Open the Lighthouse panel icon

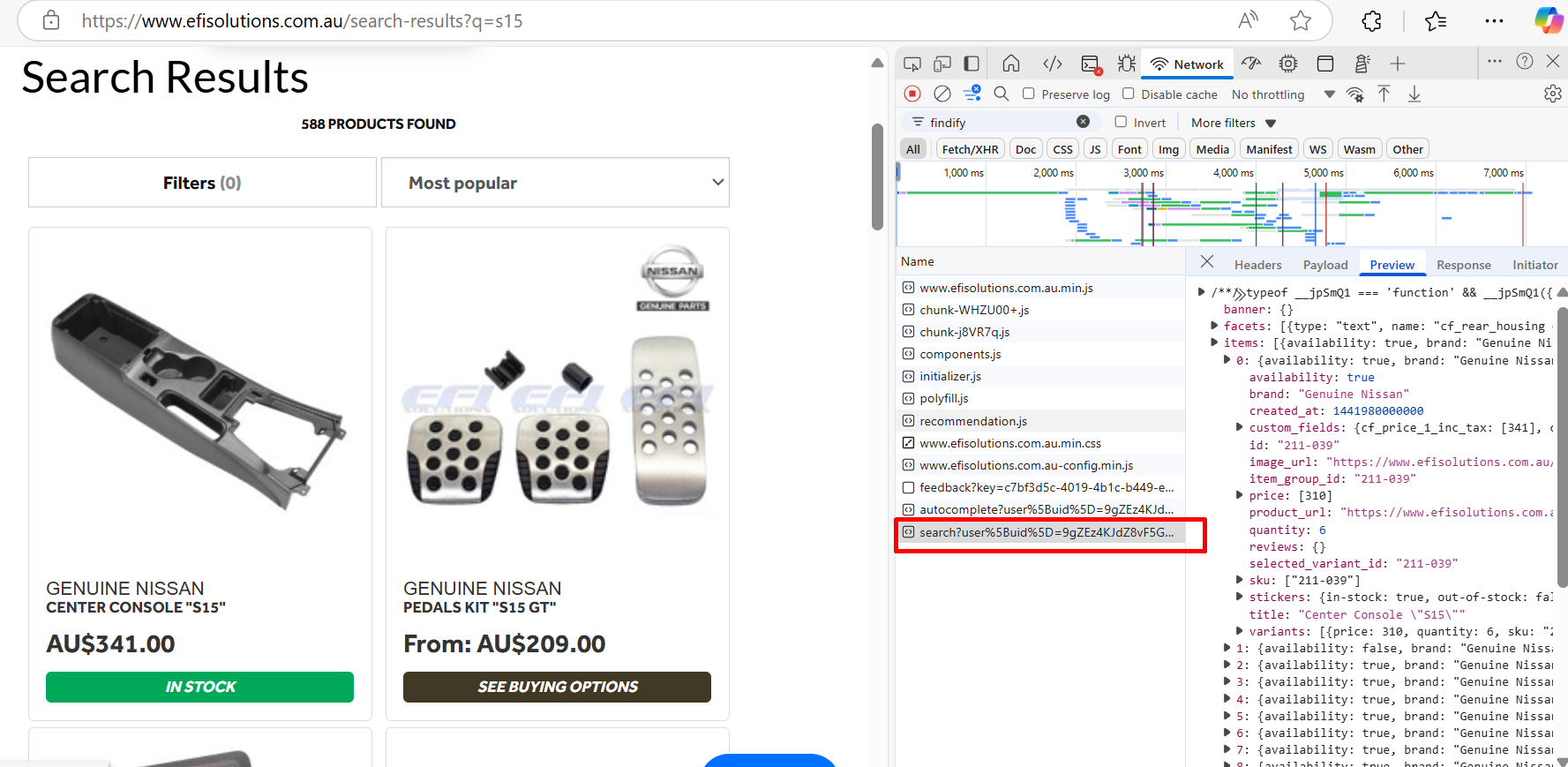pyautogui.click(x=1362, y=64)
